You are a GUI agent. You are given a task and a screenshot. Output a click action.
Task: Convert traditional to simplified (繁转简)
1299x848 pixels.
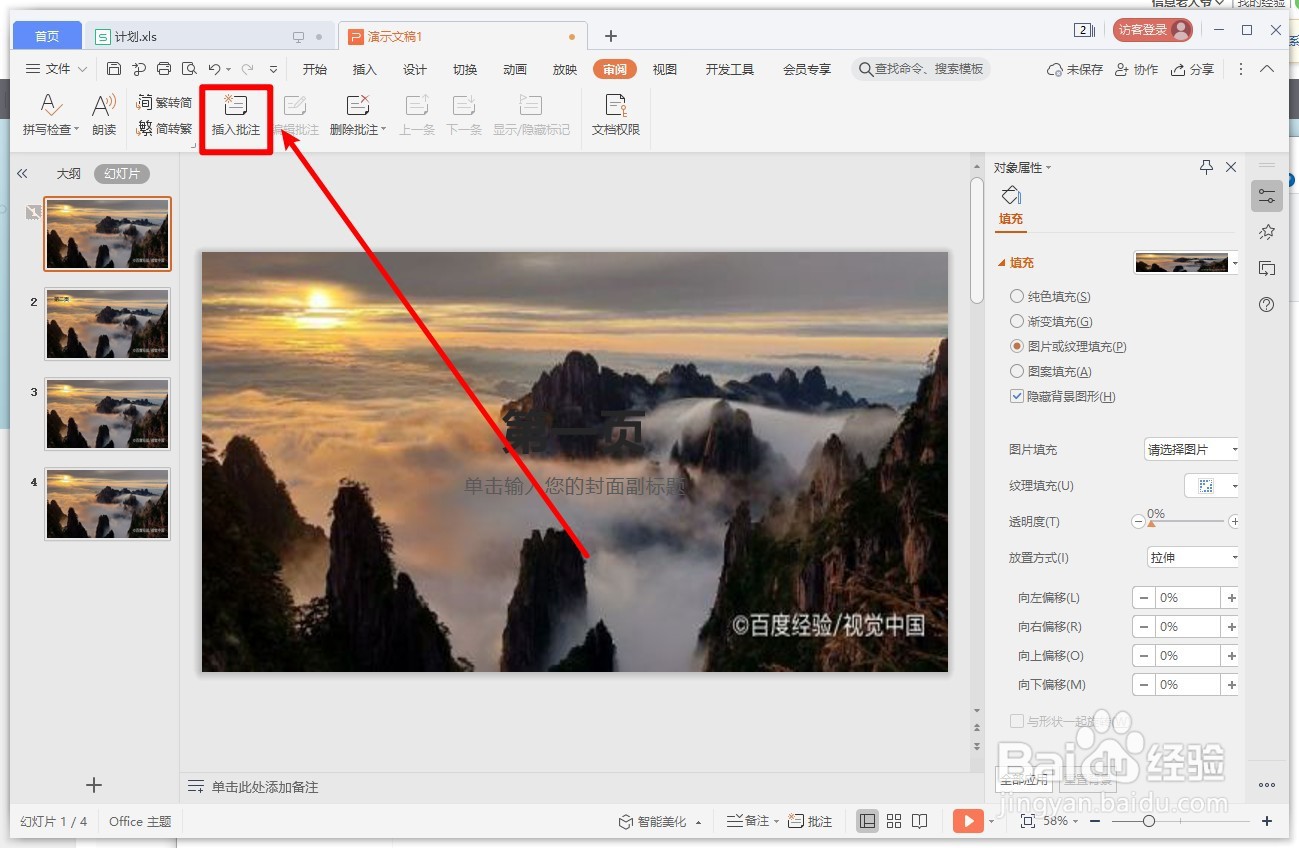pos(164,102)
